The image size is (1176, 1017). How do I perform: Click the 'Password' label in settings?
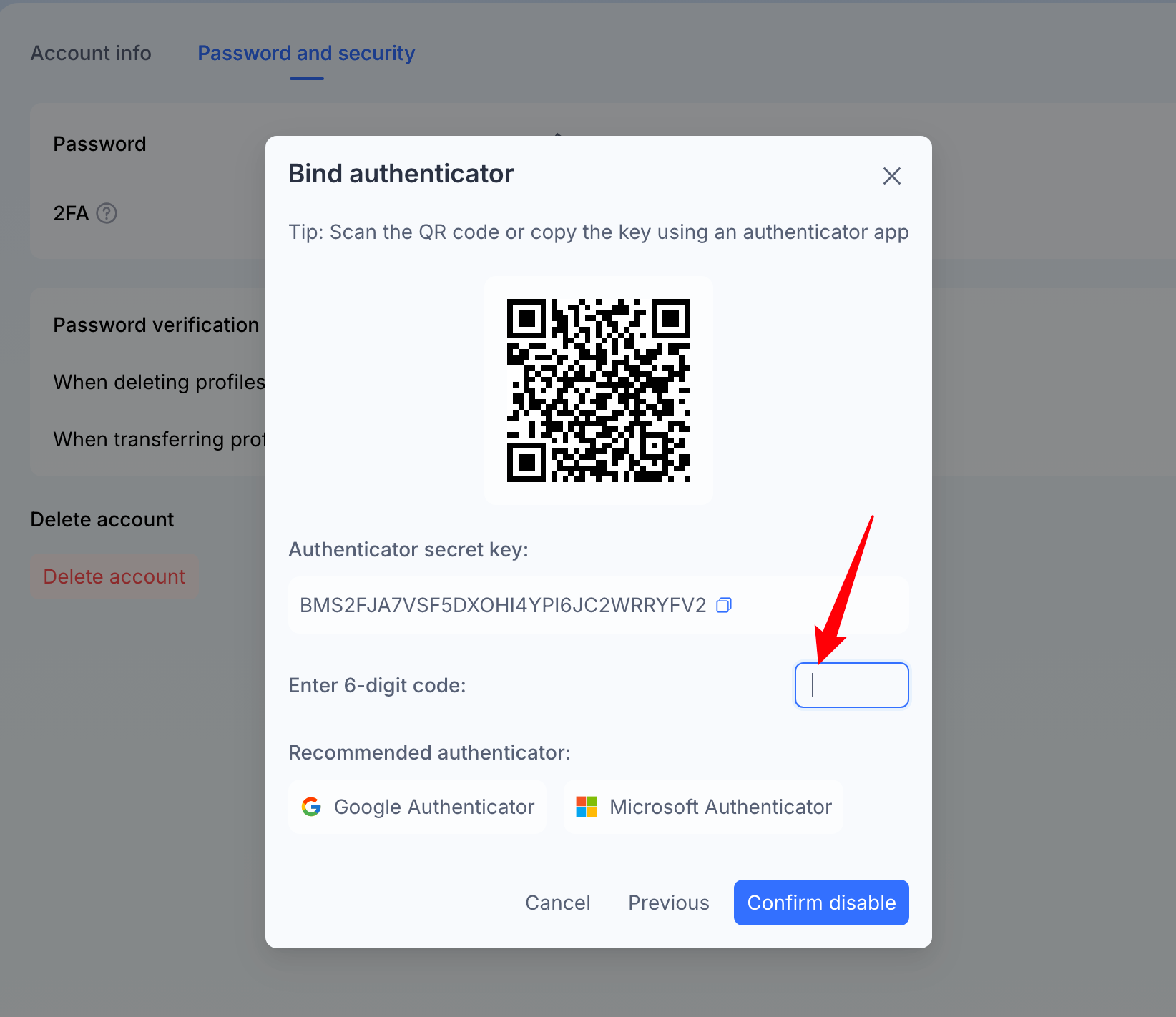pos(99,144)
